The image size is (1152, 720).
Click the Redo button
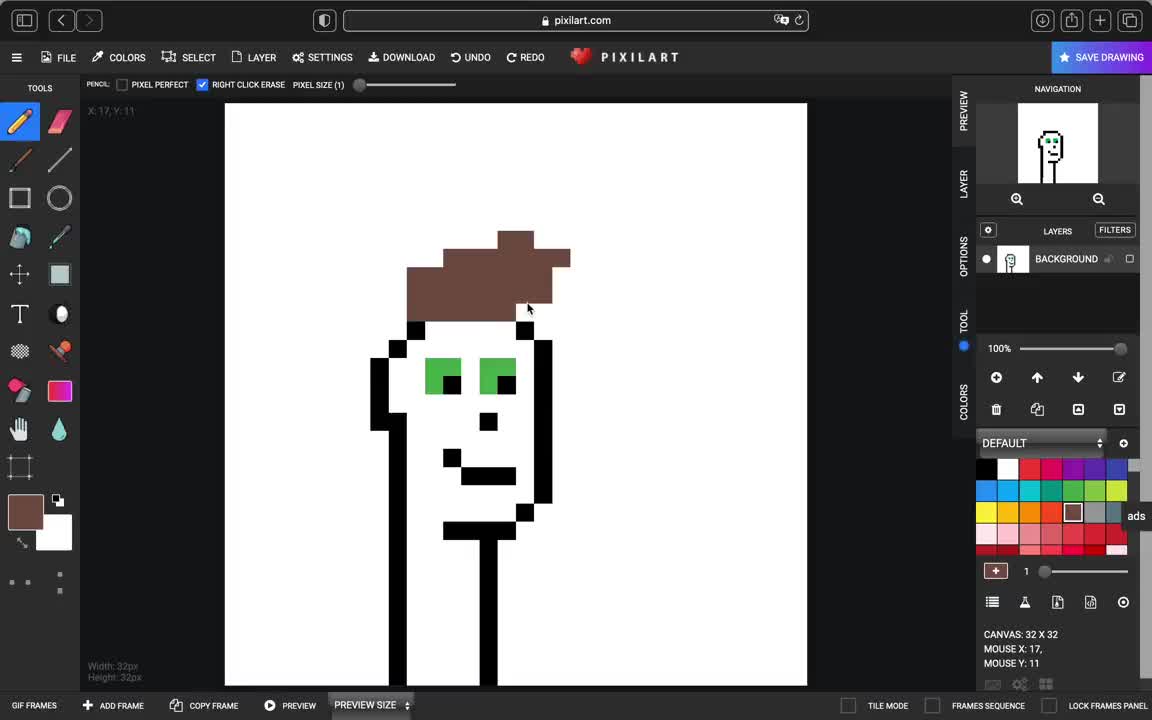tap(525, 57)
